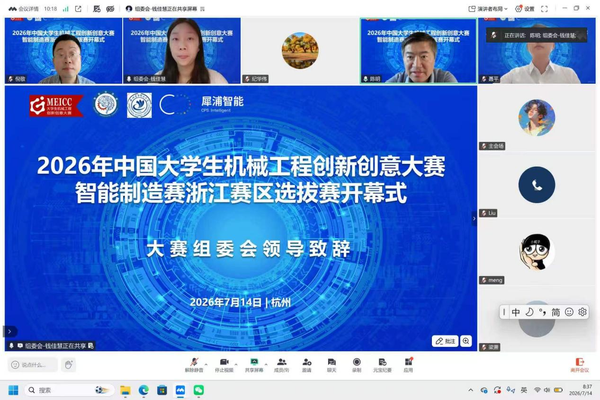
Task: Open IME settings gear
Action: point(582,312)
